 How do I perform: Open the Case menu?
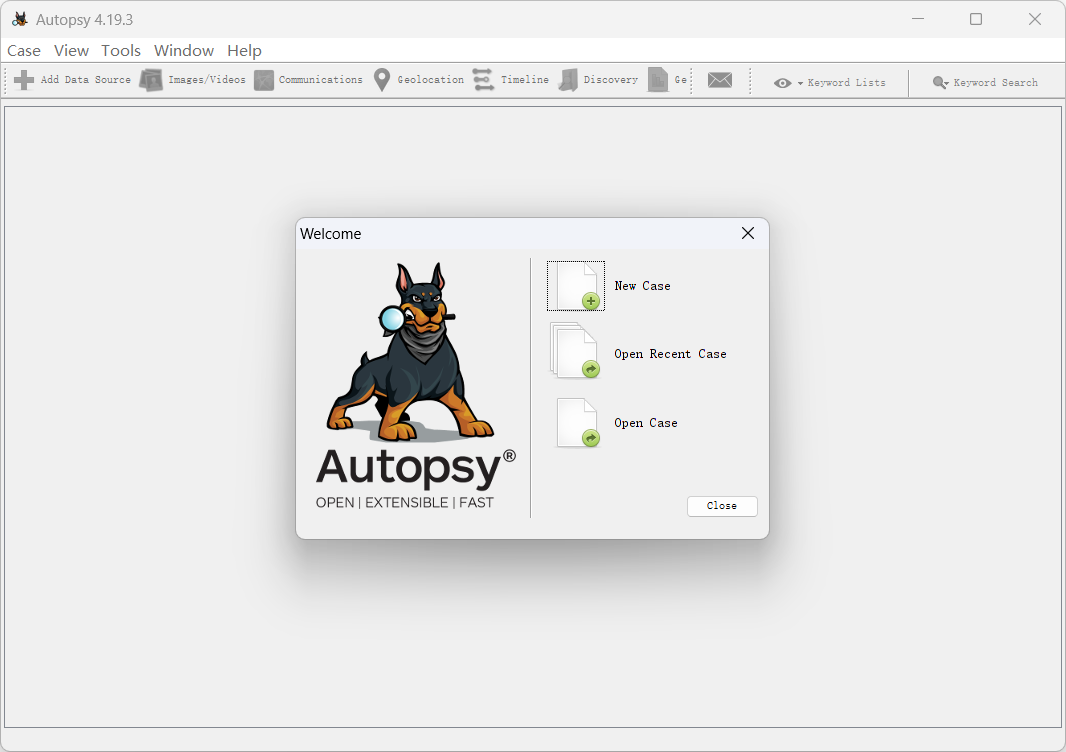(24, 50)
